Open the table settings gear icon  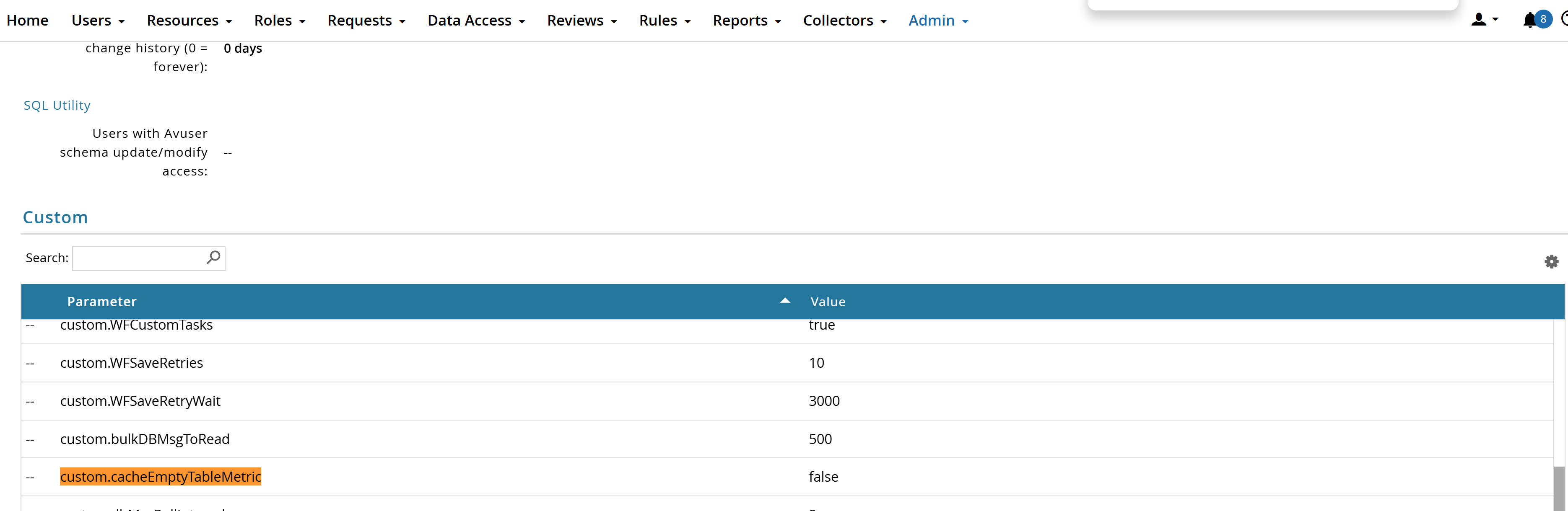coord(1551,262)
